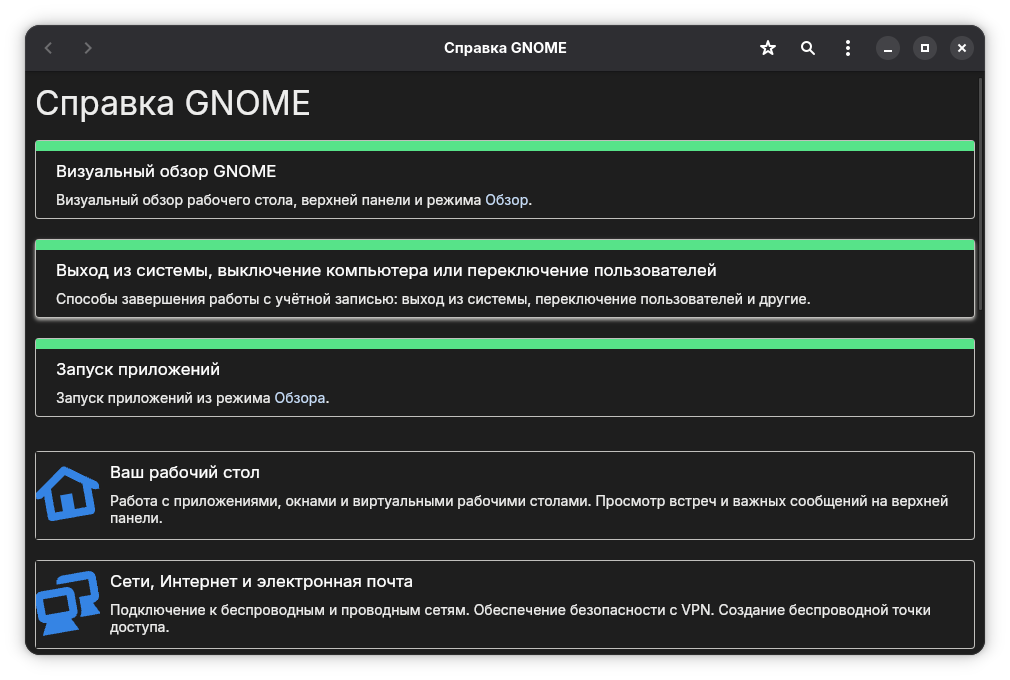Open the three-dot main menu
Image resolution: width=1010 pixels, height=680 pixels.
tap(848, 48)
